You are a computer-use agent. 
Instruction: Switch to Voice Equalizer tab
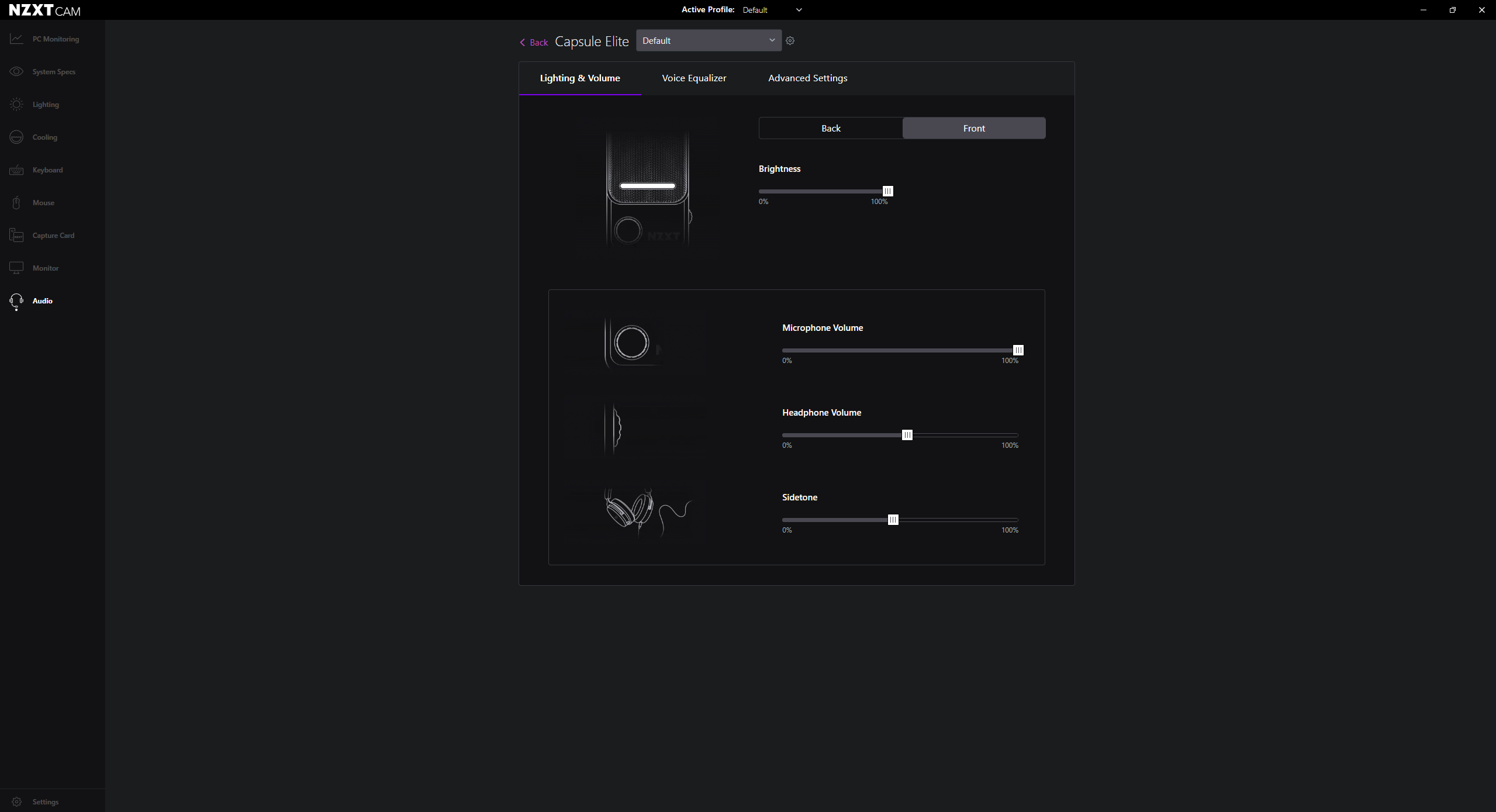click(x=694, y=78)
